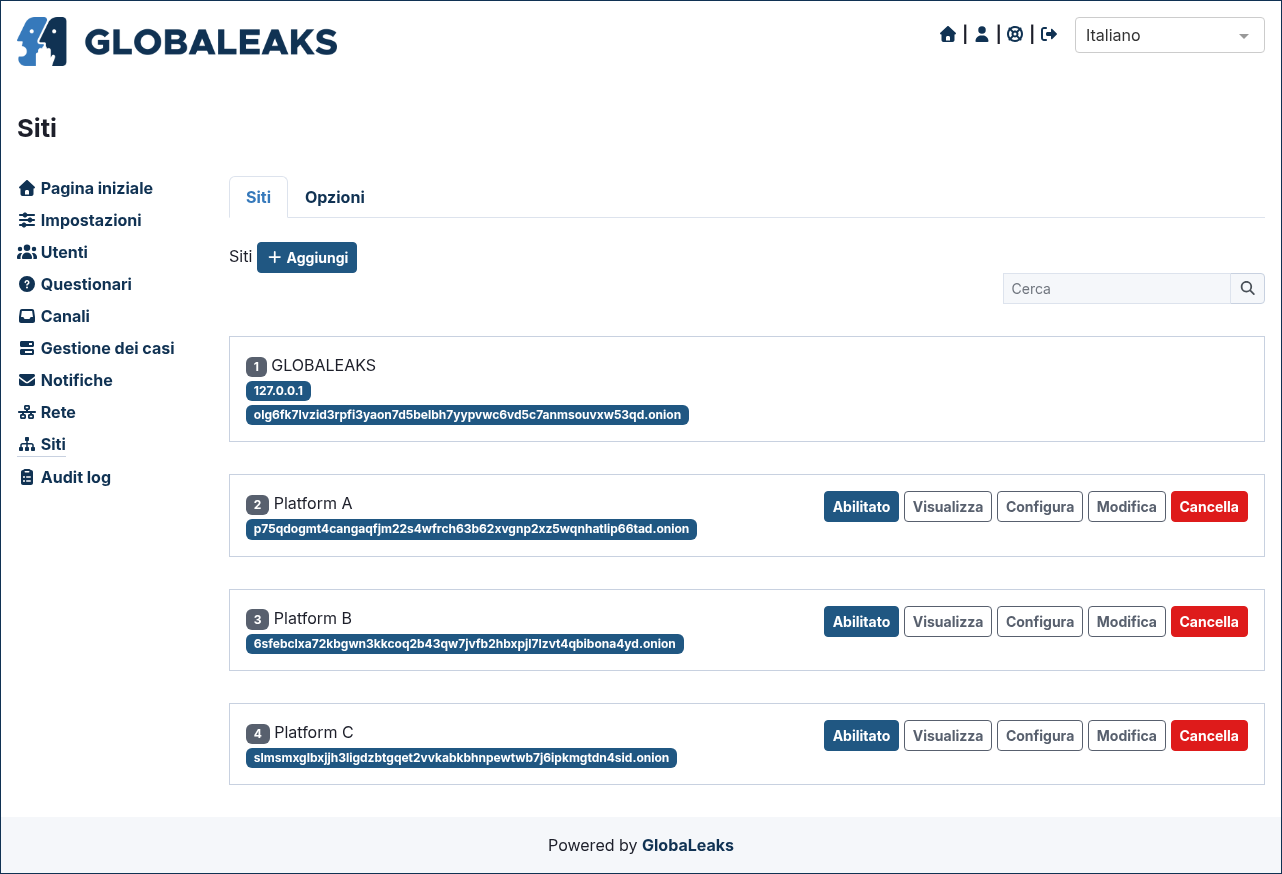
Task: Click Visualizza for Platform A
Action: click(948, 506)
